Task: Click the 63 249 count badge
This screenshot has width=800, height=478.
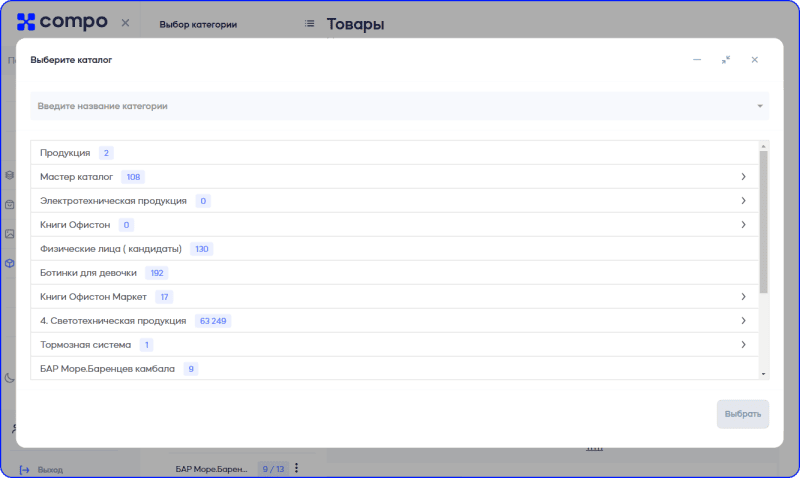Action: pos(213,321)
